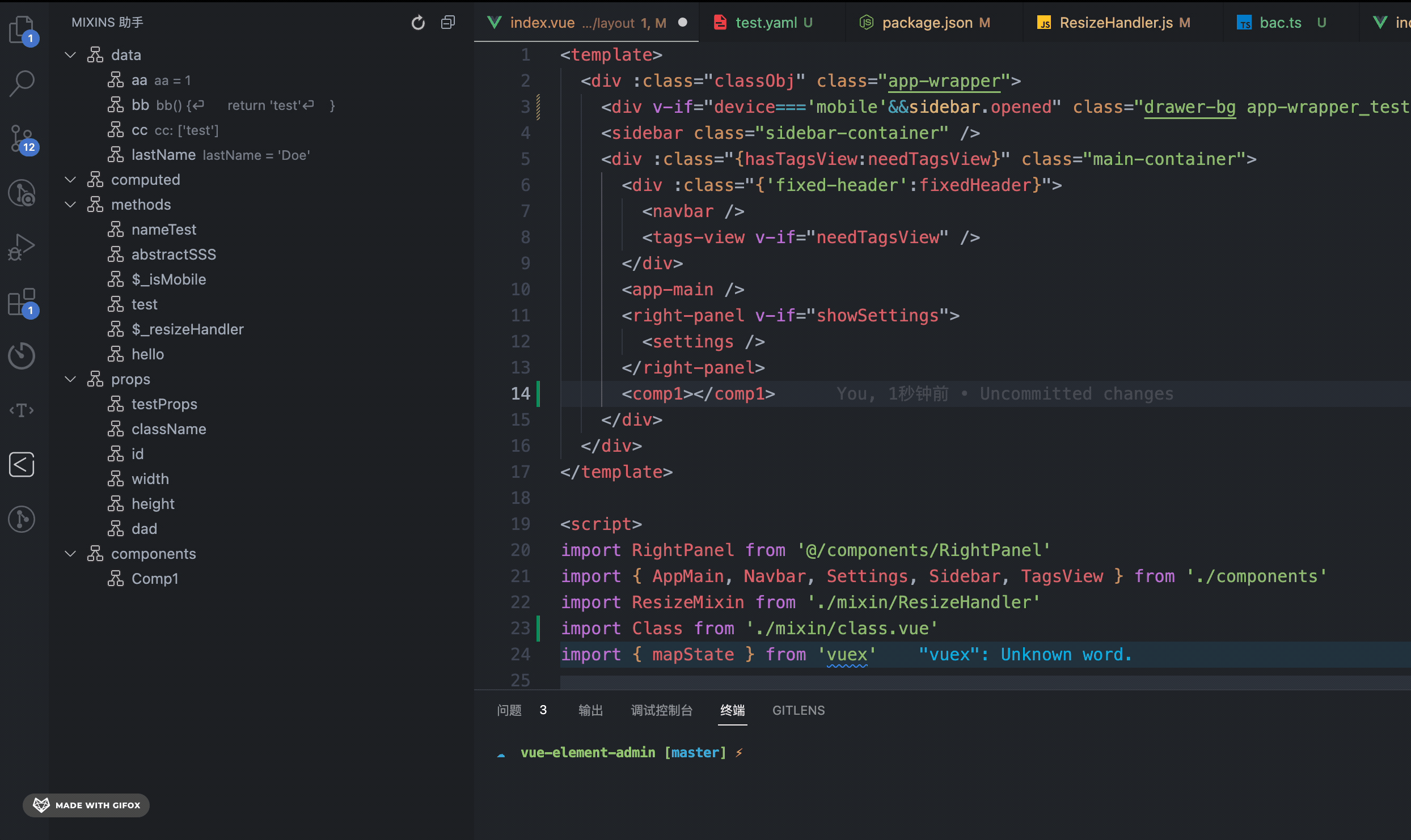This screenshot has height=840, width=1411.
Task: Switch to the ResizeHandler.js tab
Action: (x=1116, y=23)
